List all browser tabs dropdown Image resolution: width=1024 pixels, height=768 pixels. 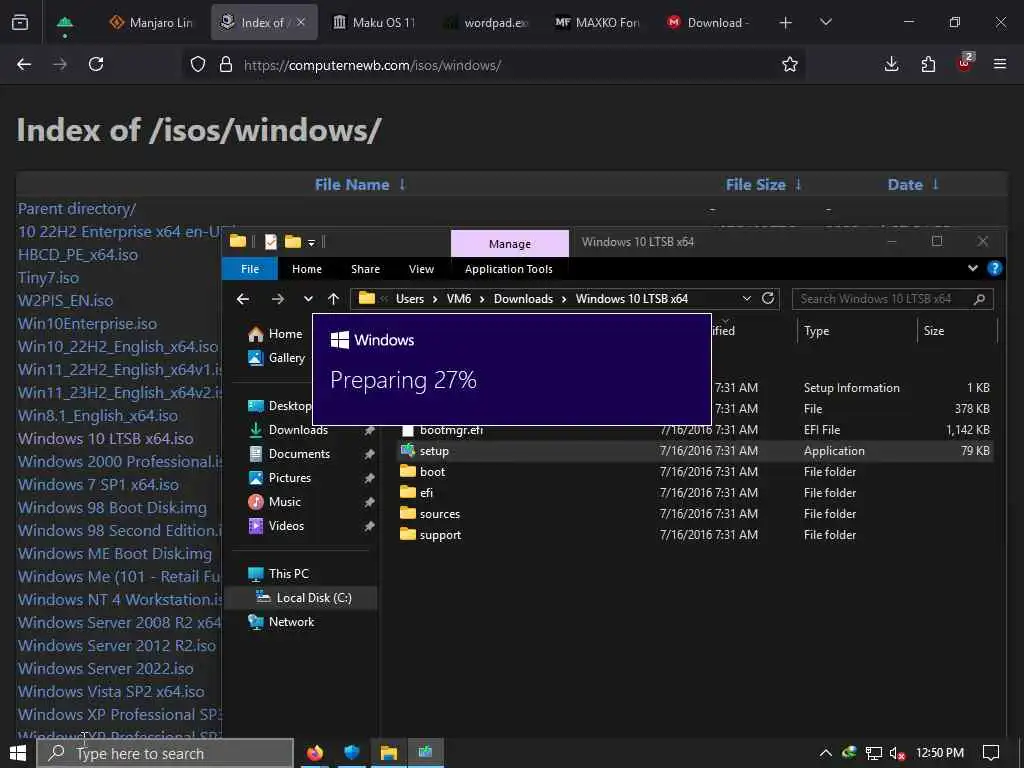pos(825,23)
